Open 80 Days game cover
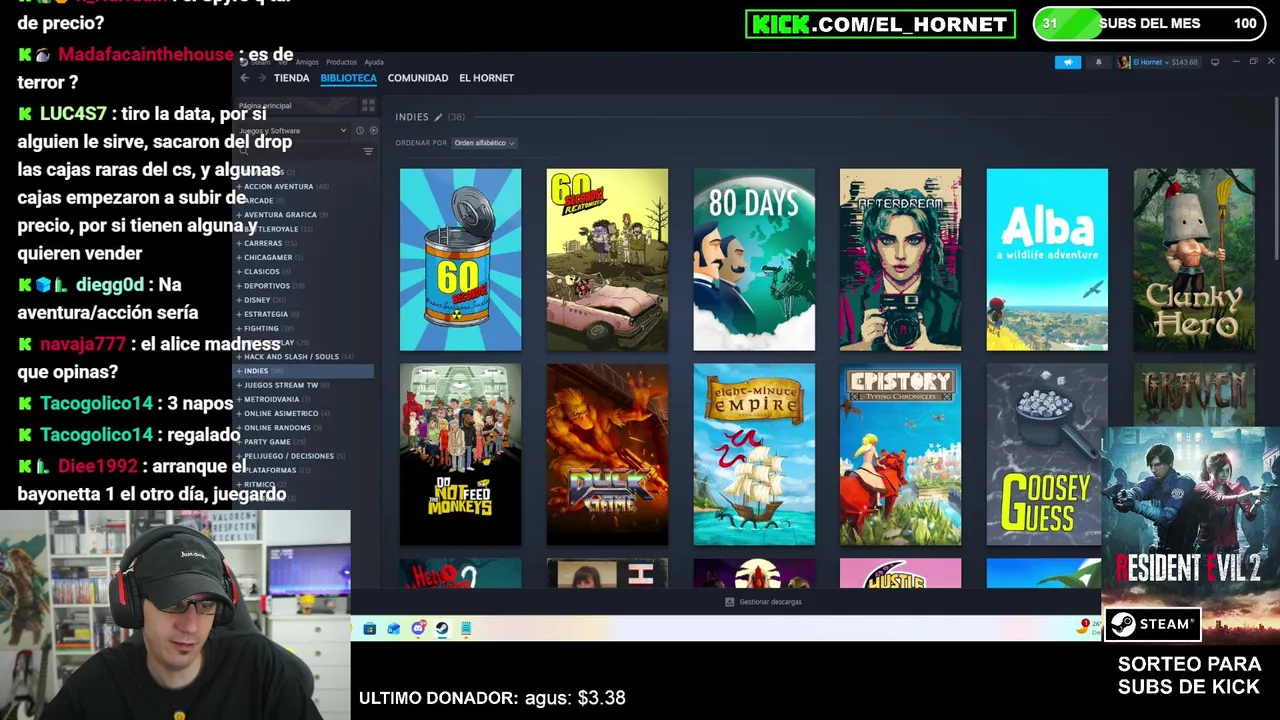The image size is (1280, 720). tap(754, 260)
